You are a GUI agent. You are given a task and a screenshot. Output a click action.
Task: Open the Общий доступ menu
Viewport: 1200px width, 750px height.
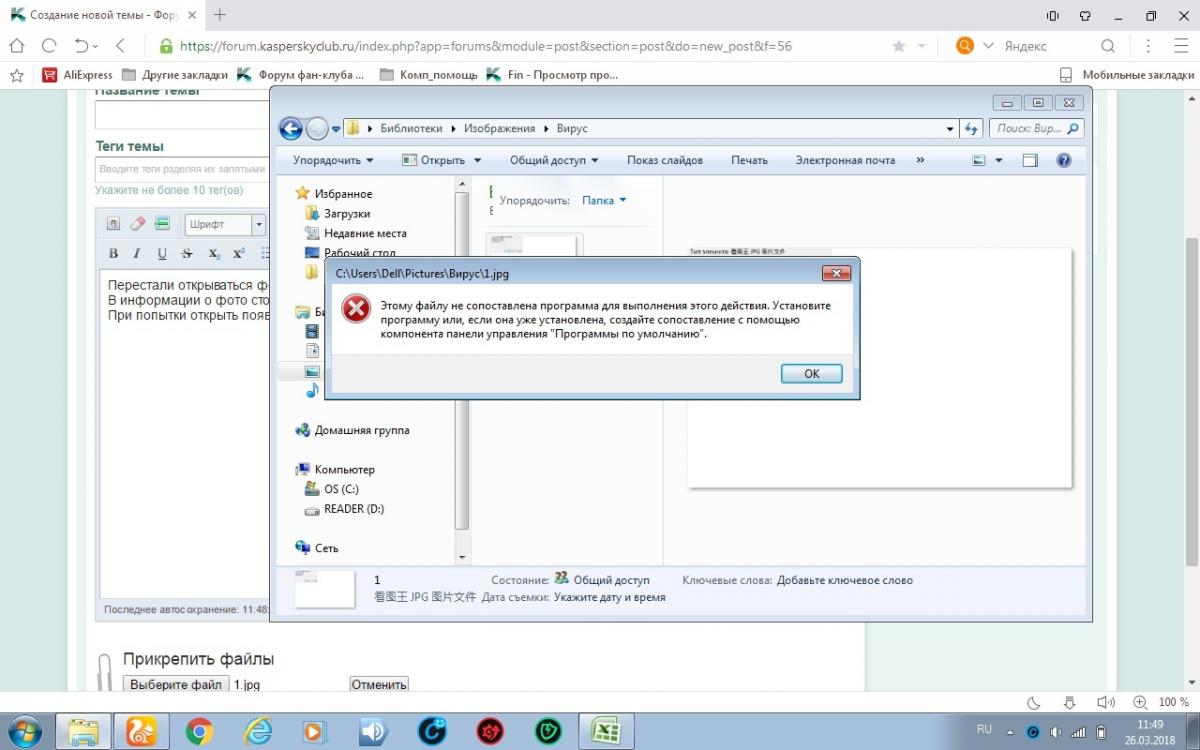point(554,160)
